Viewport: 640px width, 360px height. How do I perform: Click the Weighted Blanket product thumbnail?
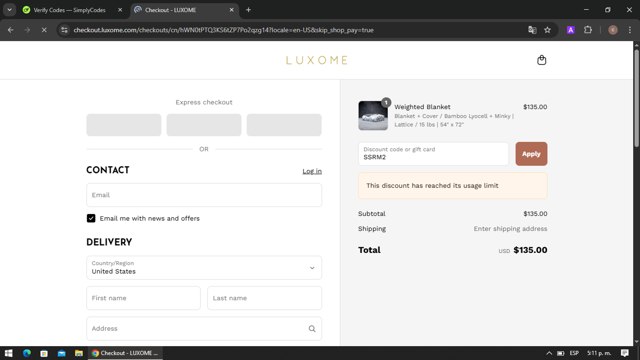click(373, 116)
